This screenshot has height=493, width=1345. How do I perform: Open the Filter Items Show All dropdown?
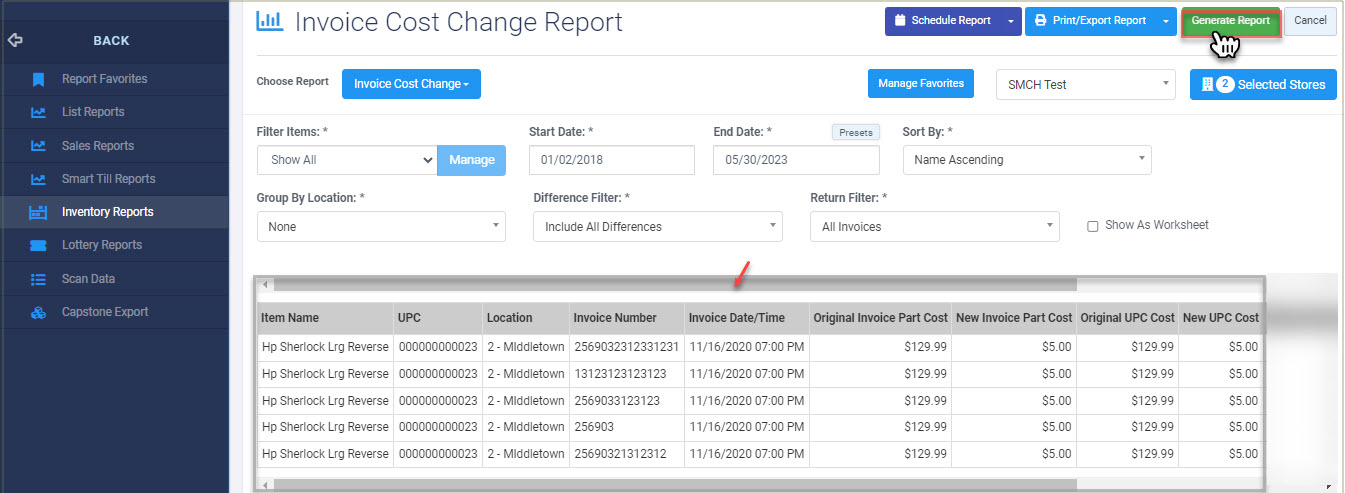pyautogui.click(x=347, y=160)
